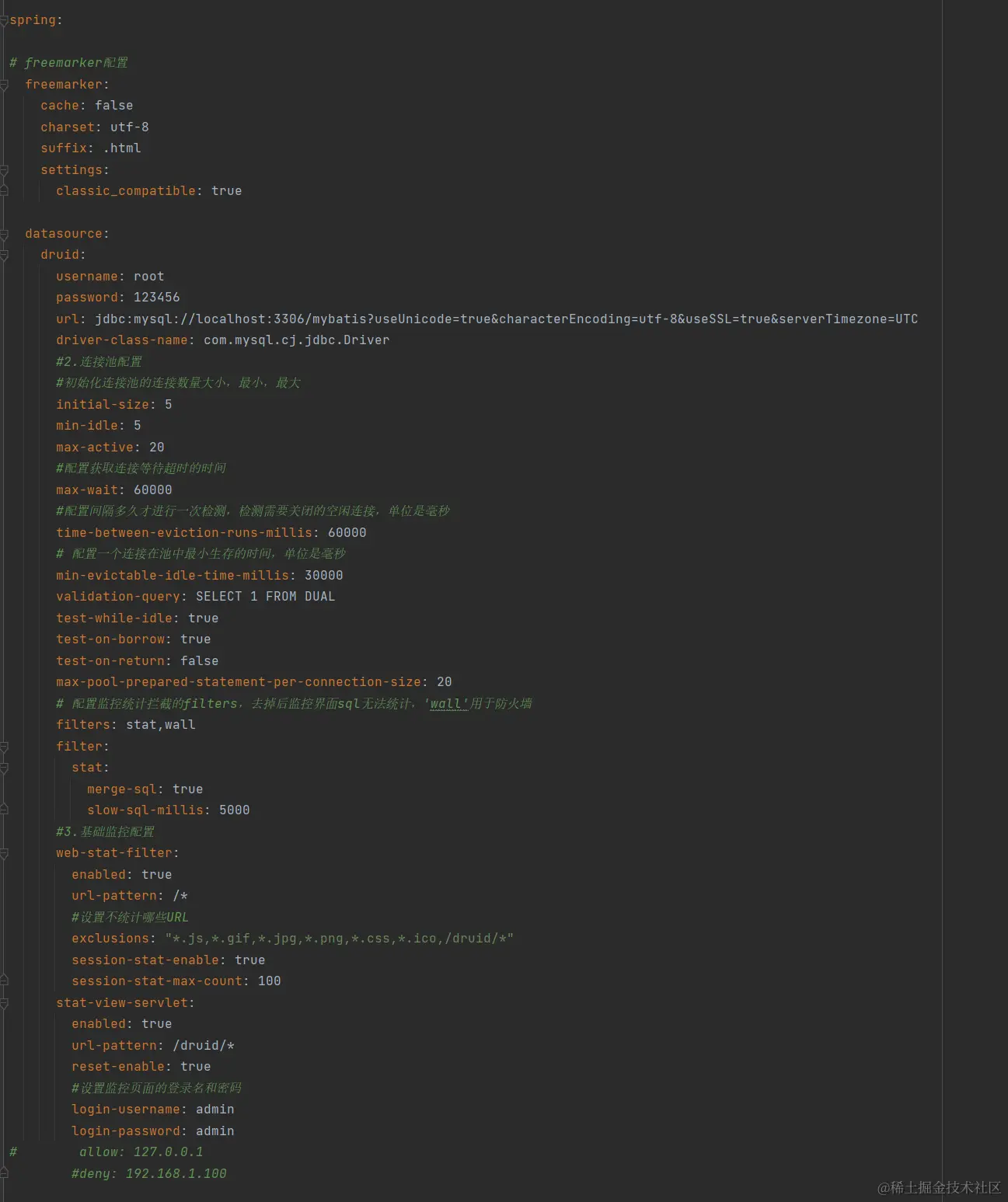Click the '/*' url-pattern value
This screenshot has height=1202, width=1008.
click(x=180, y=896)
